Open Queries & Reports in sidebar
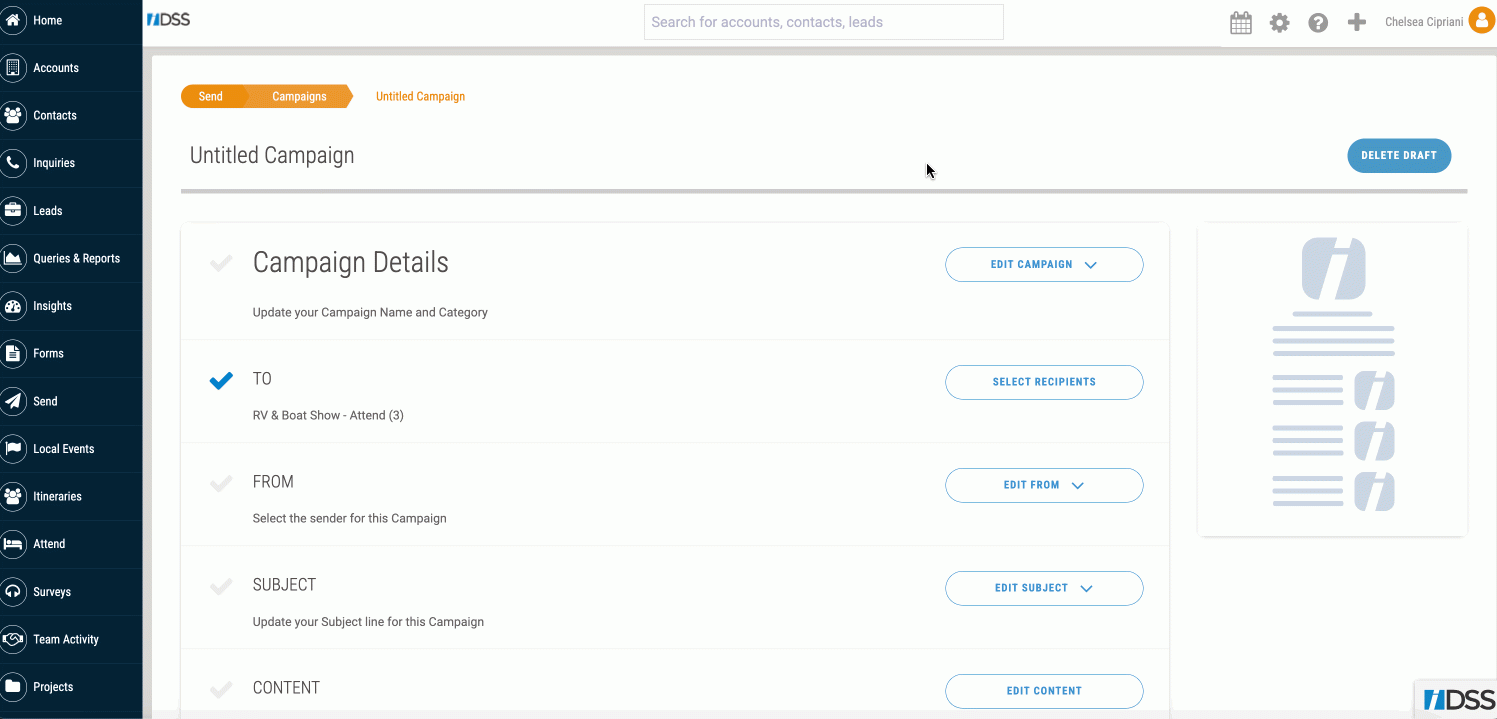 pyautogui.click(x=76, y=258)
